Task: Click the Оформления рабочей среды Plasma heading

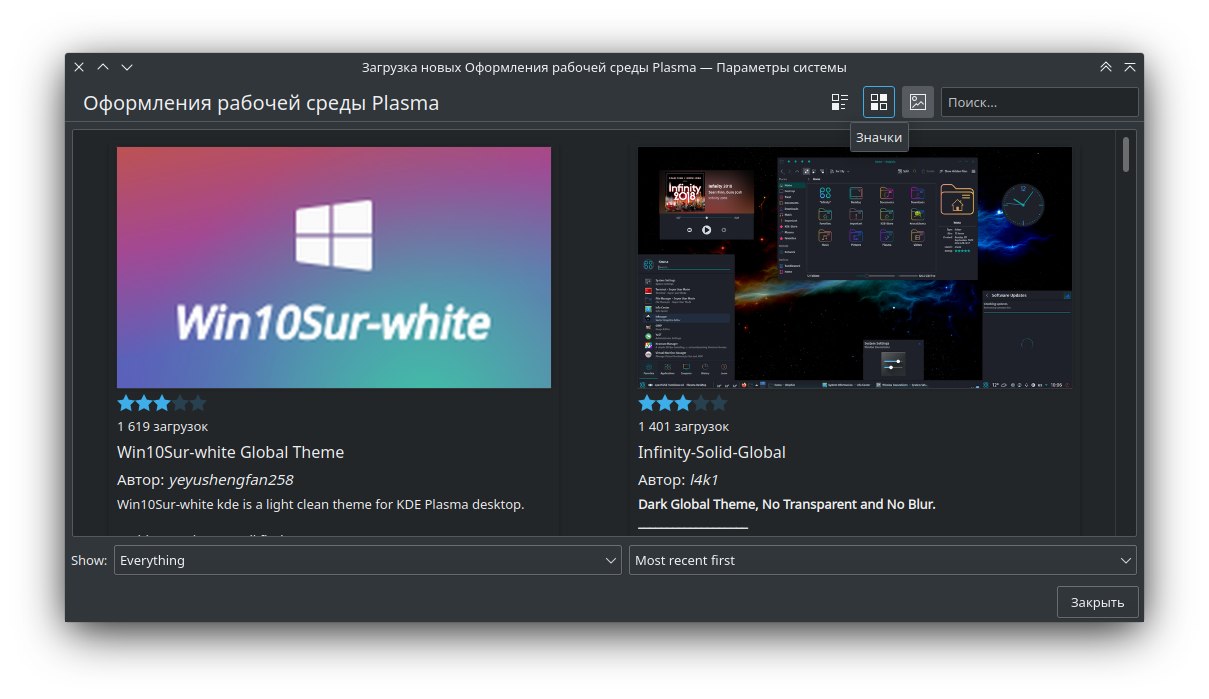Action: point(261,103)
